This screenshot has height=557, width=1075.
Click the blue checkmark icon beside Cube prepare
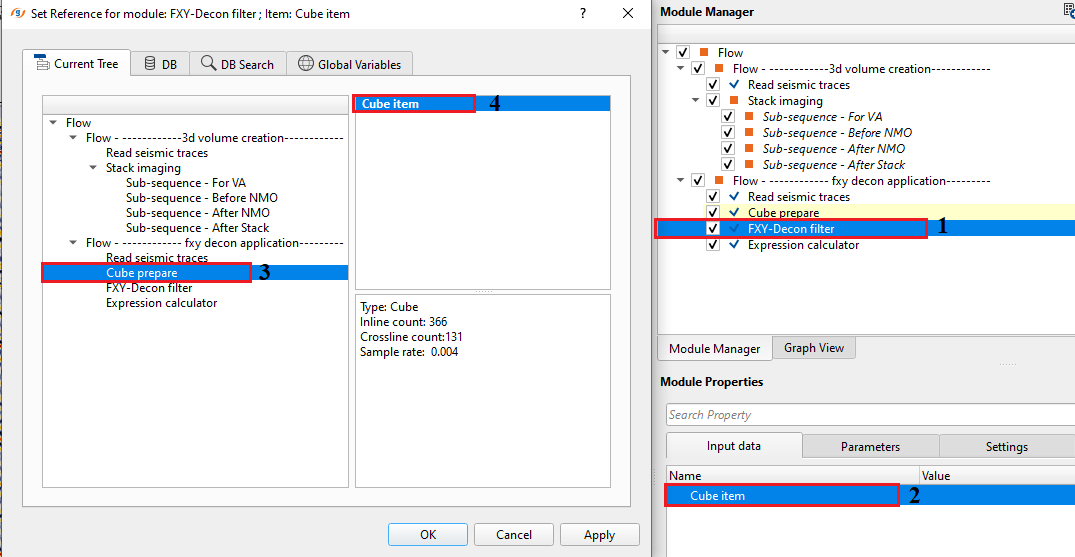coord(735,213)
